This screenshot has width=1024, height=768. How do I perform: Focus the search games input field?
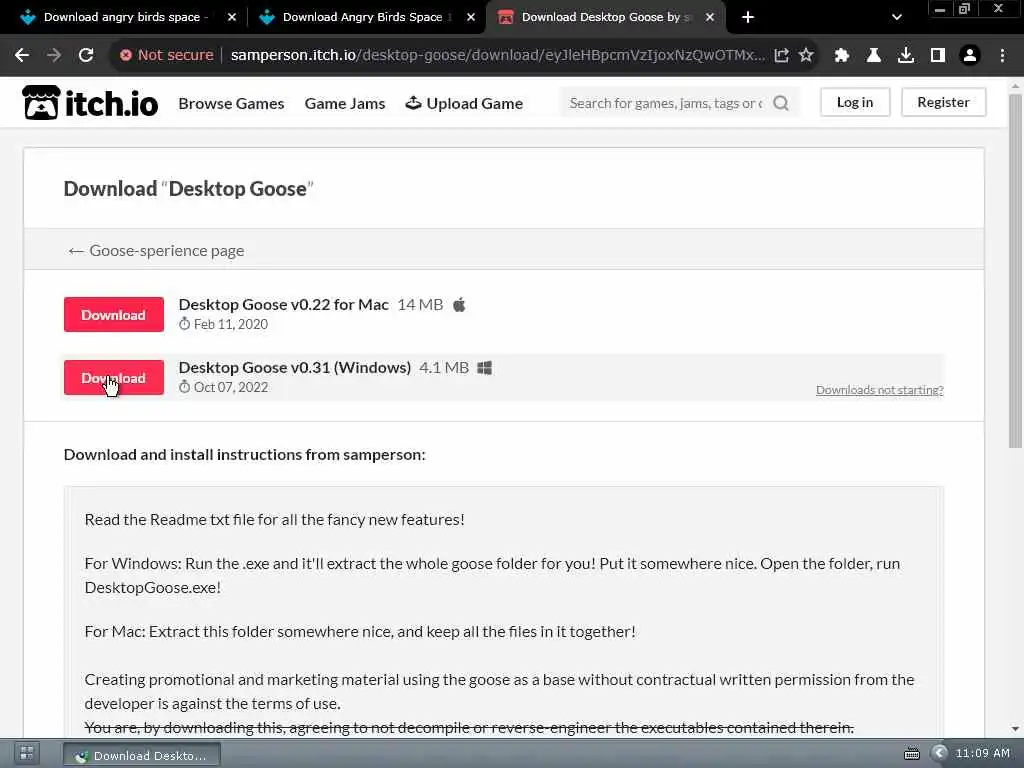[666, 103]
